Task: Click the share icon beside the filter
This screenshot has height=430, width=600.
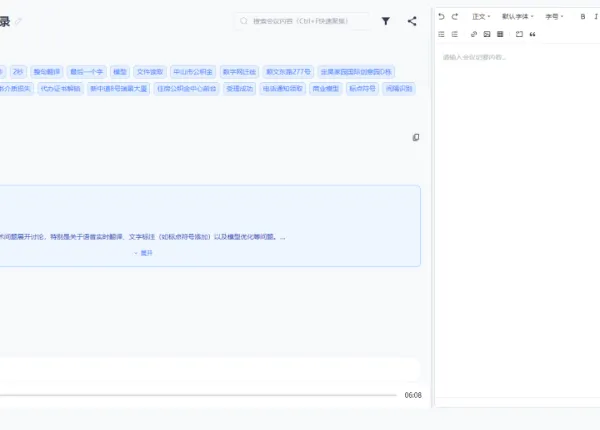Action: [x=412, y=21]
